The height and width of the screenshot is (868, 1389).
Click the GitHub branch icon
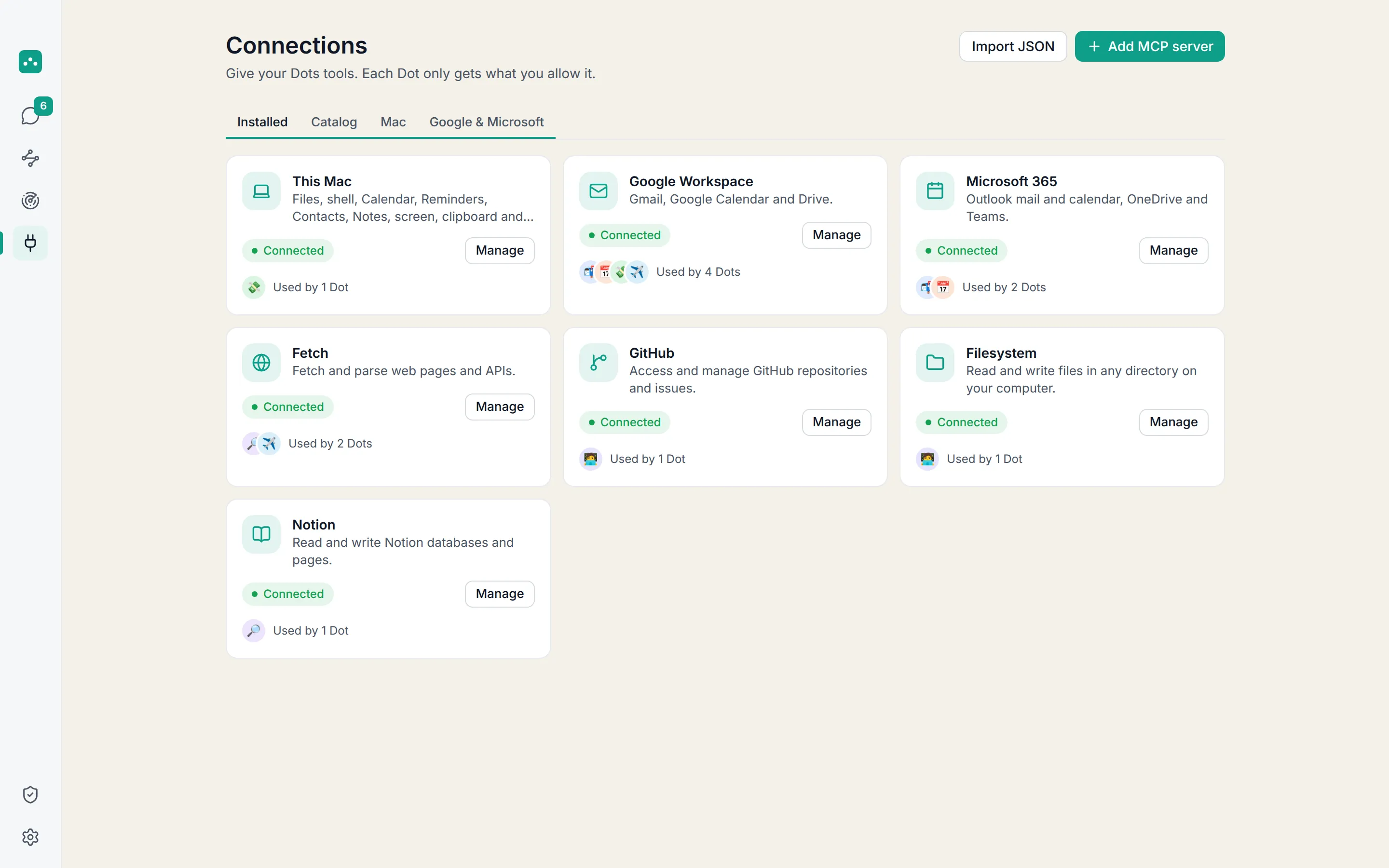click(x=598, y=362)
